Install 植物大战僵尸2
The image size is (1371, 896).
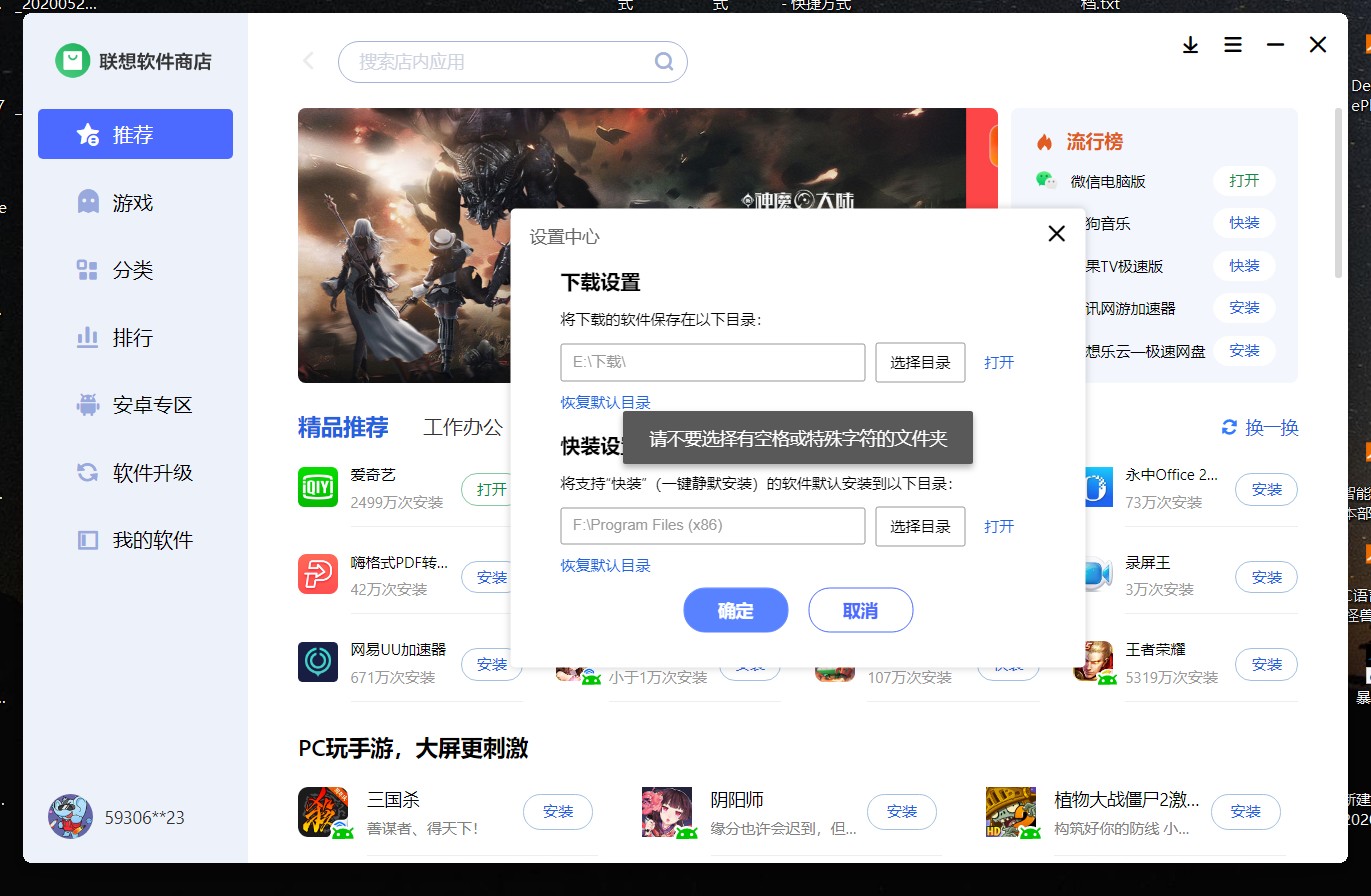point(1246,812)
